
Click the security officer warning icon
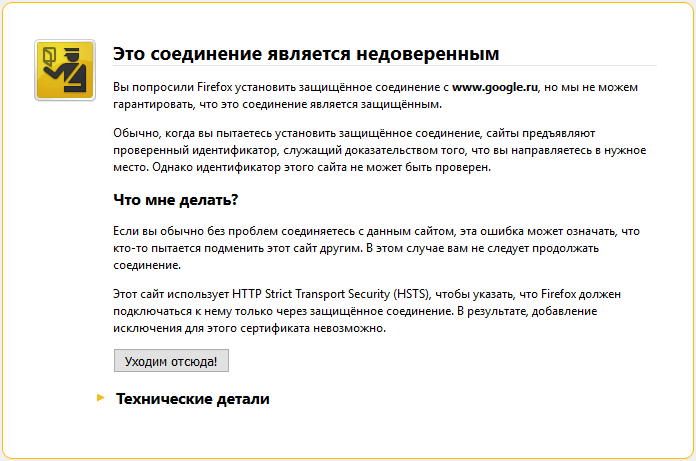click(65, 70)
